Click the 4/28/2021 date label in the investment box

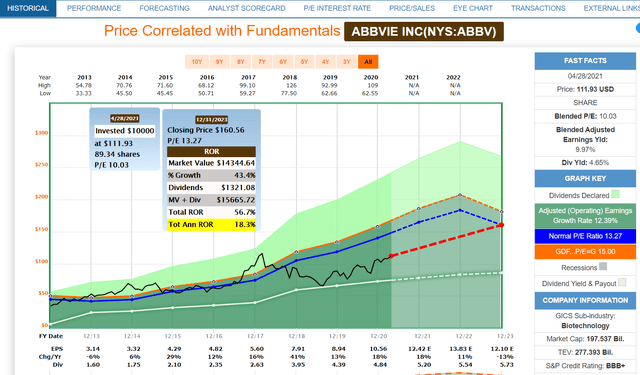124,118
